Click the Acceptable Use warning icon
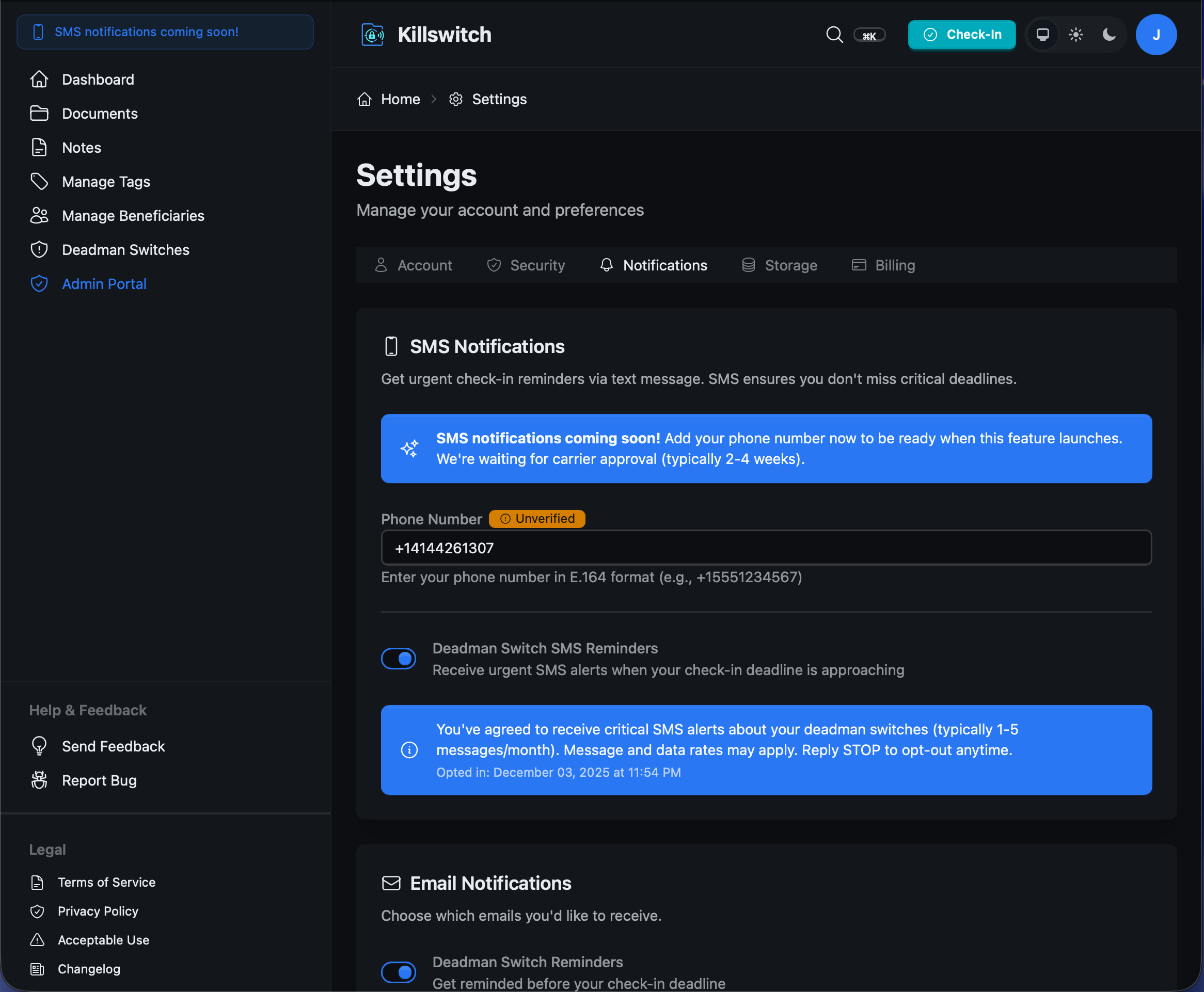This screenshot has height=992, width=1204. pos(37,939)
